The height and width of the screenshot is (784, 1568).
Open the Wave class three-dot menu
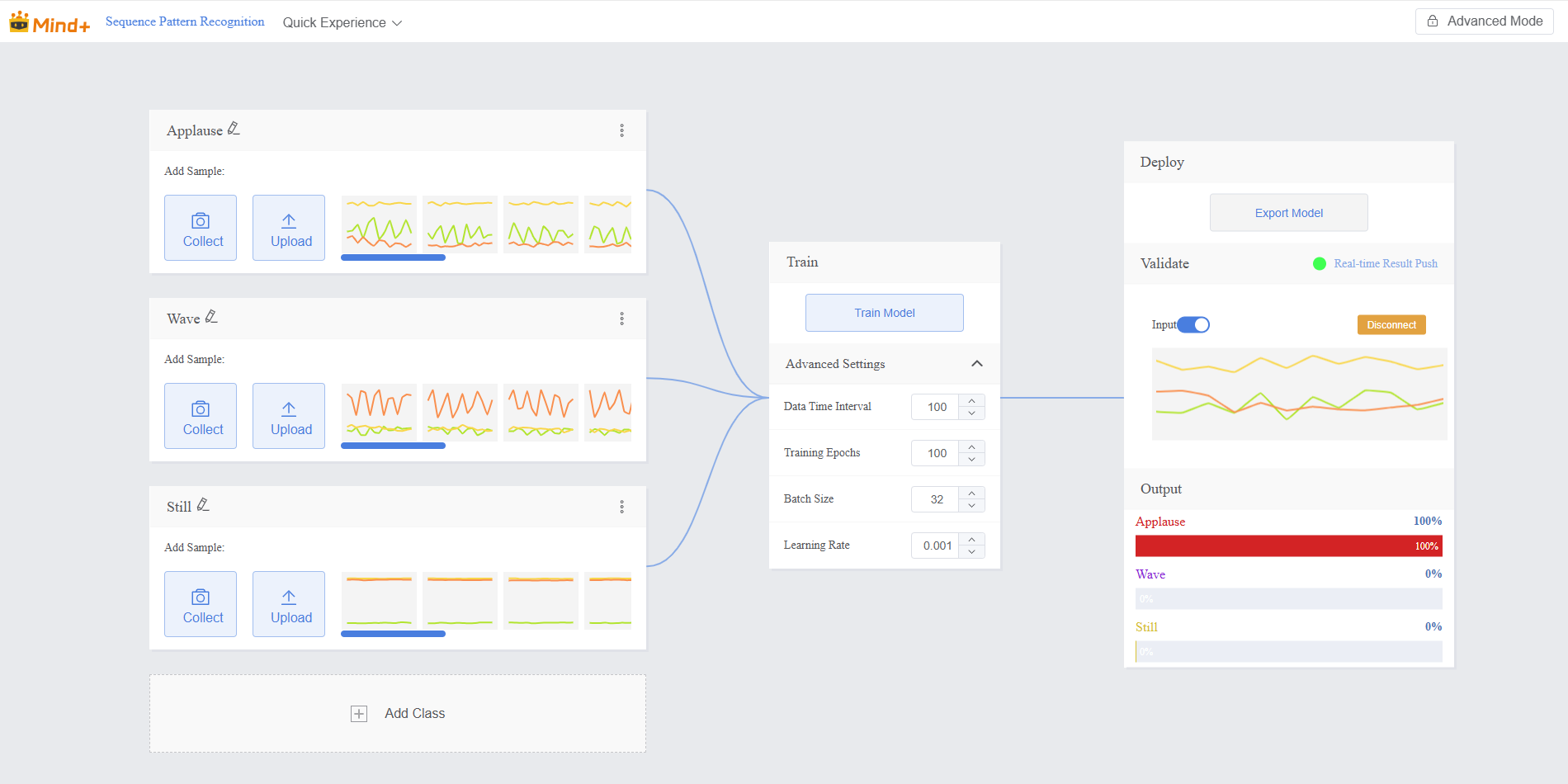pyautogui.click(x=621, y=319)
